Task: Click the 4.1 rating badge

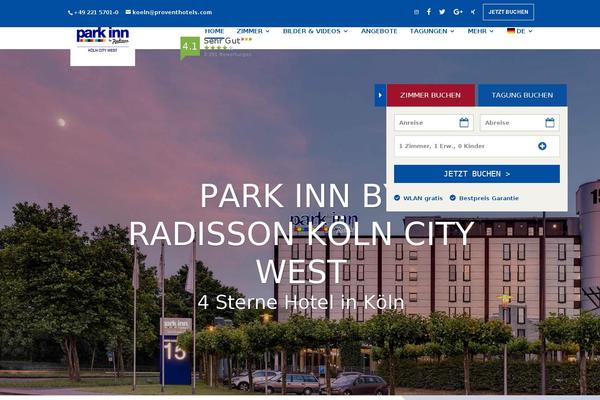Action: pyautogui.click(x=190, y=47)
